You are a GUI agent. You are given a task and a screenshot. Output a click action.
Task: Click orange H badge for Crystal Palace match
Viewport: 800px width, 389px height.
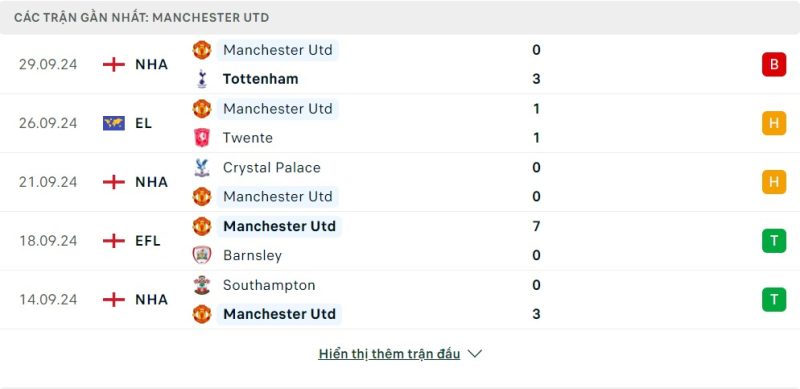774,182
